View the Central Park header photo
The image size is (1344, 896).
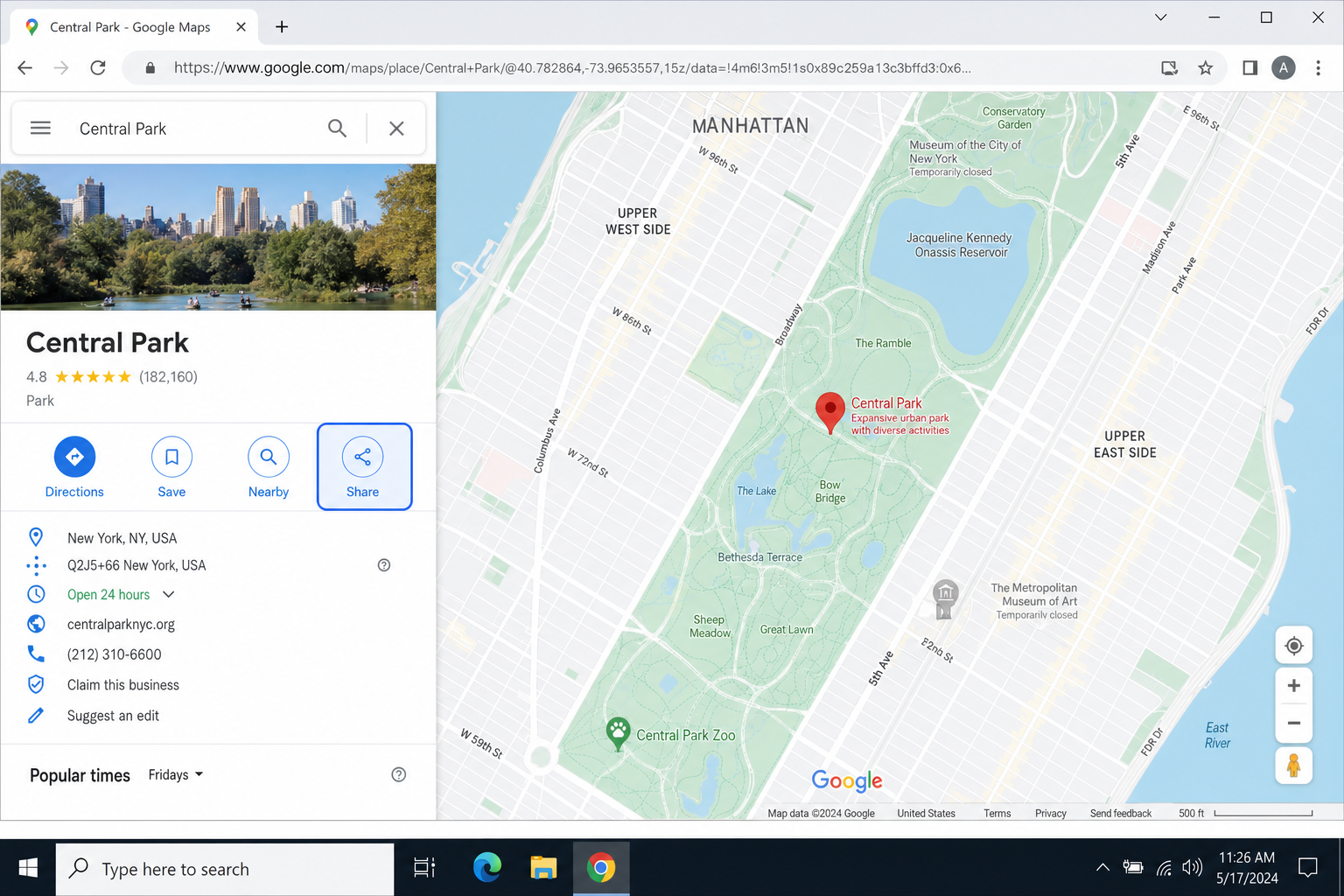coord(218,237)
